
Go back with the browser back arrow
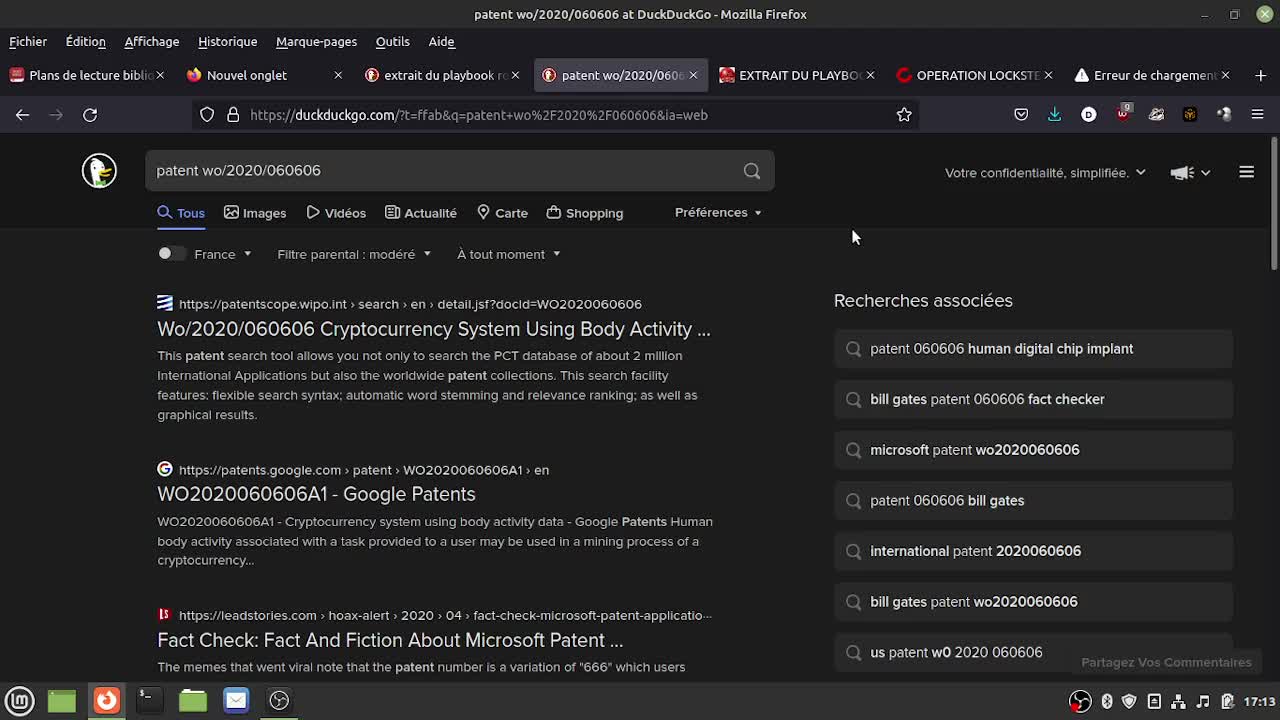pyautogui.click(x=22, y=115)
